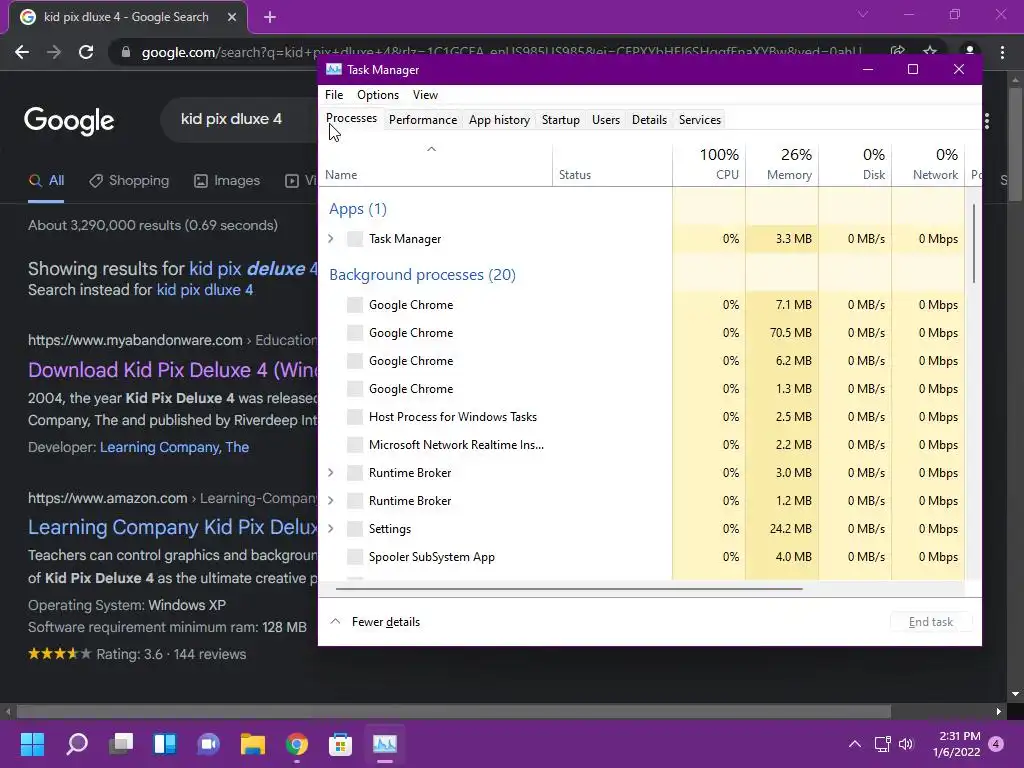Screen dimensions: 1024x768
Task: Sort by Disk column header
Action: point(855,164)
